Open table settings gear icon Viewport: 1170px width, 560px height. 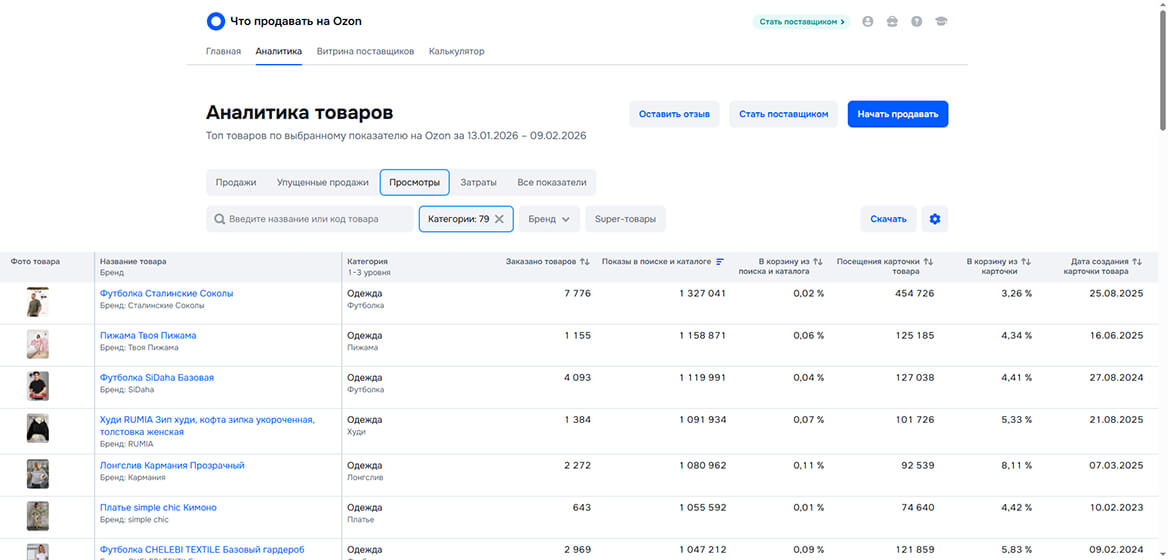(x=935, y=219)
